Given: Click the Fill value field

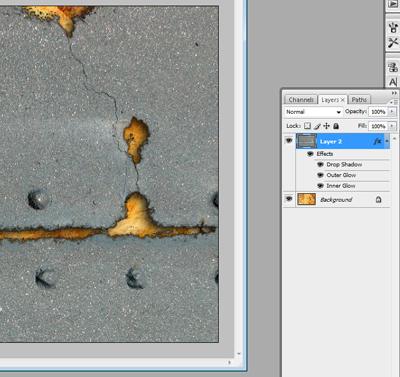Looking at the screenshot, I should [x=378, y=126].
